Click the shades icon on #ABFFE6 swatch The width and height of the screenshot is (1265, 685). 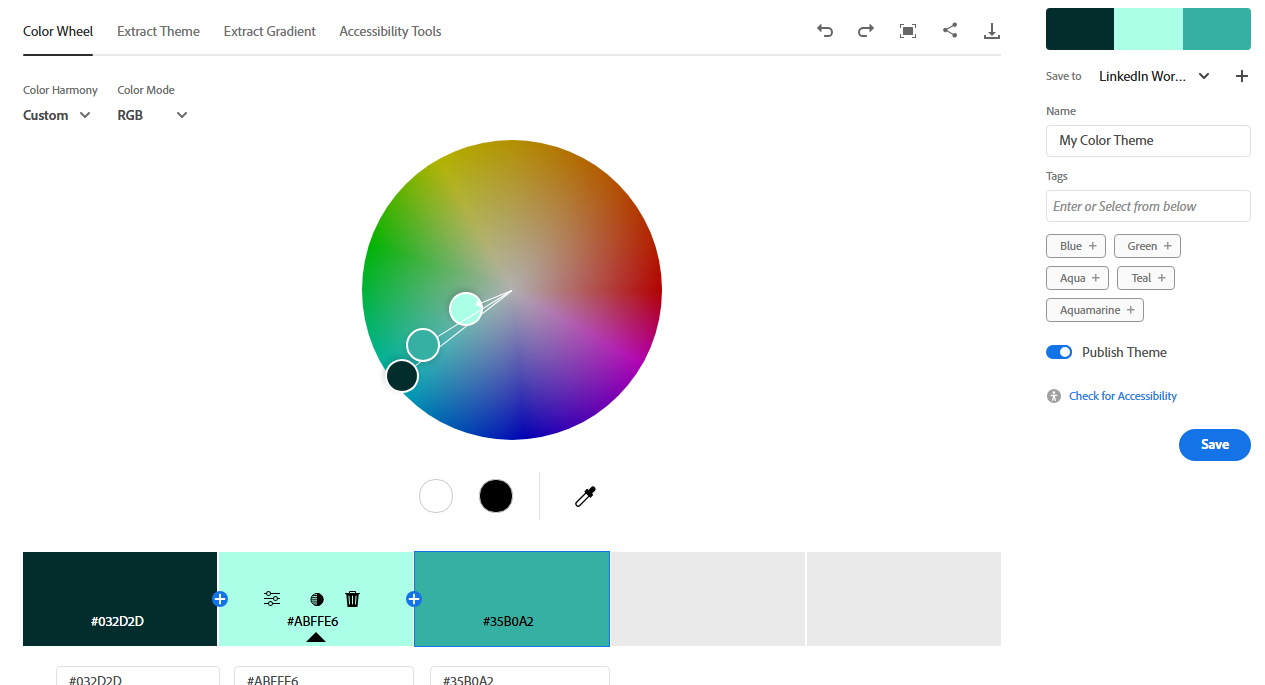[x=317, y=599]
